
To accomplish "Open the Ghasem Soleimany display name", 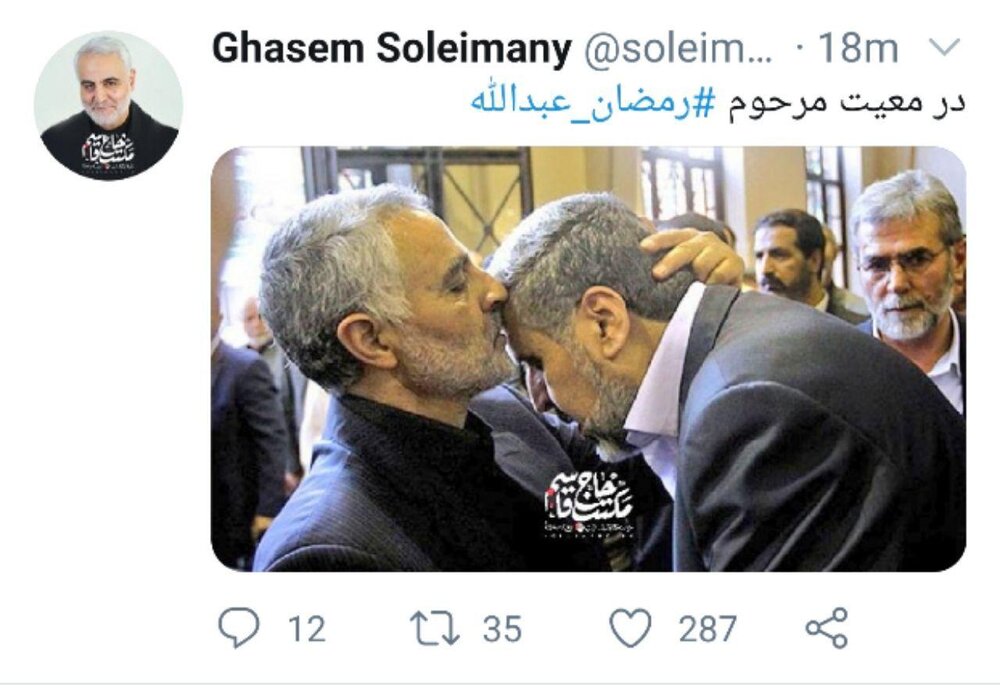I will [392, 48].
